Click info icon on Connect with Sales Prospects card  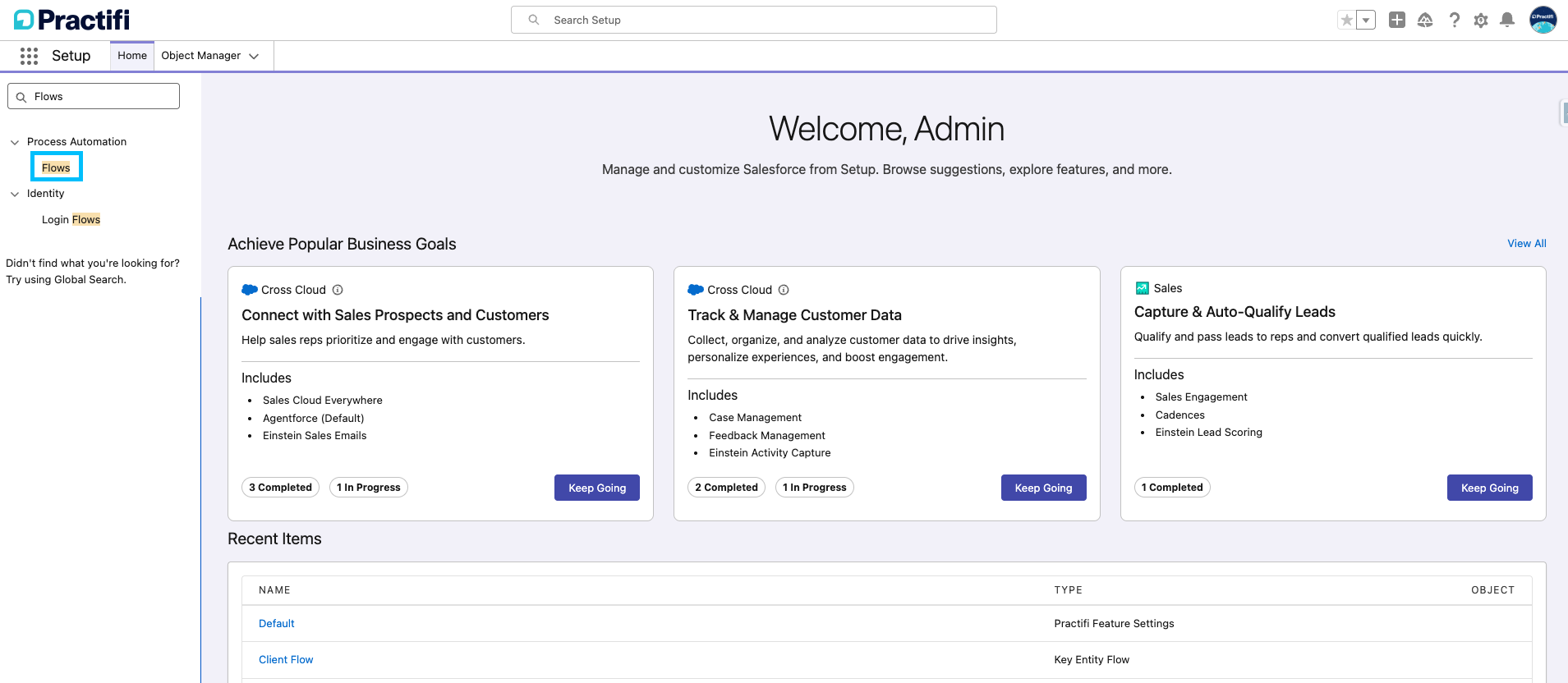338,290
